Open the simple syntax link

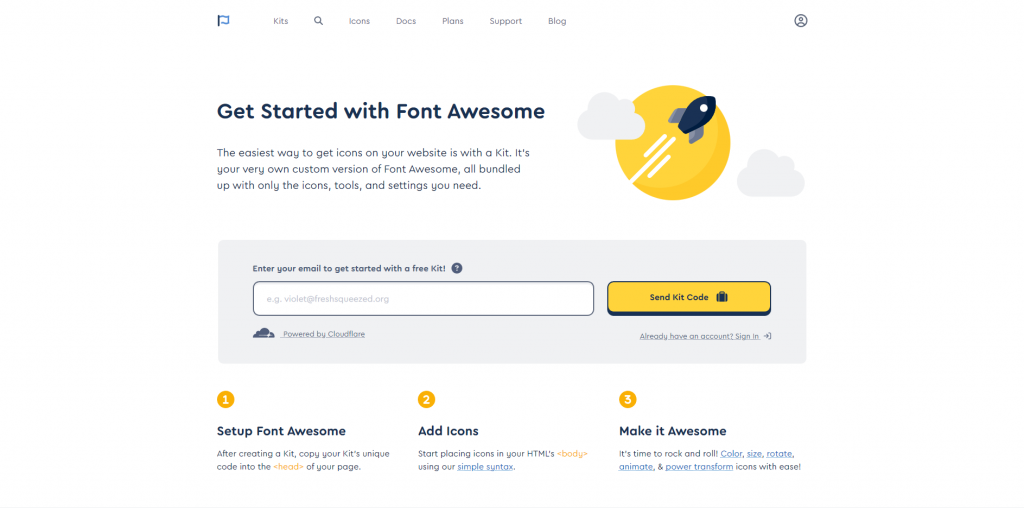click(485, 467)
